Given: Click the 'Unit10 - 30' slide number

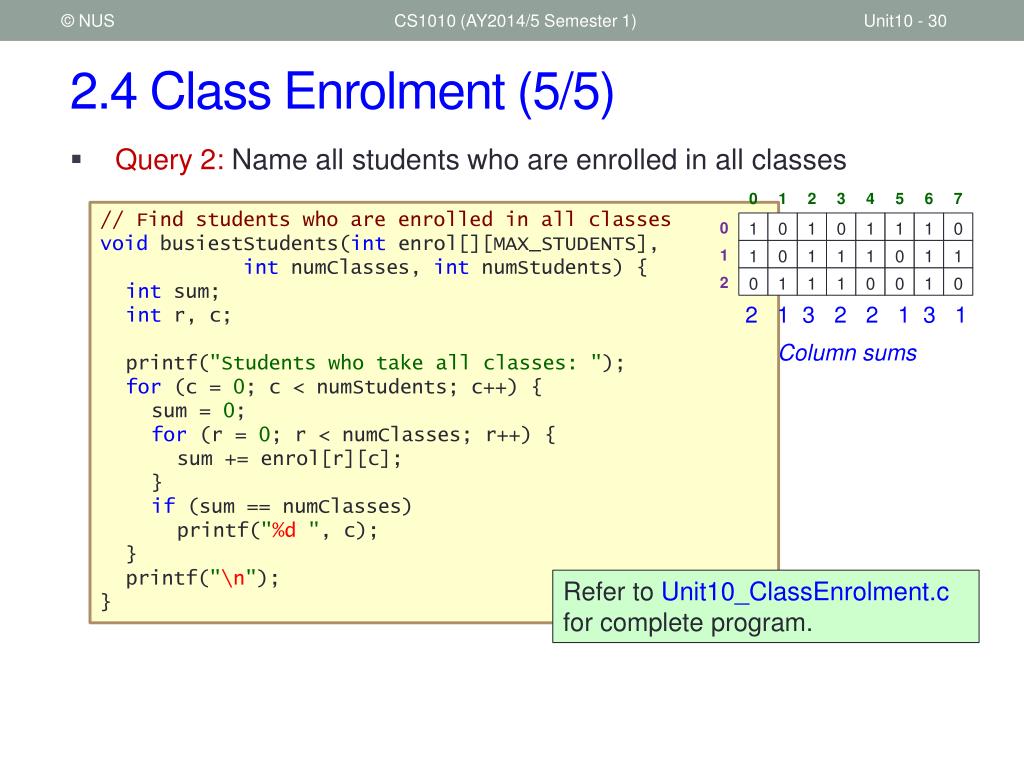Looking at the screenshot, I should [904, 21].
